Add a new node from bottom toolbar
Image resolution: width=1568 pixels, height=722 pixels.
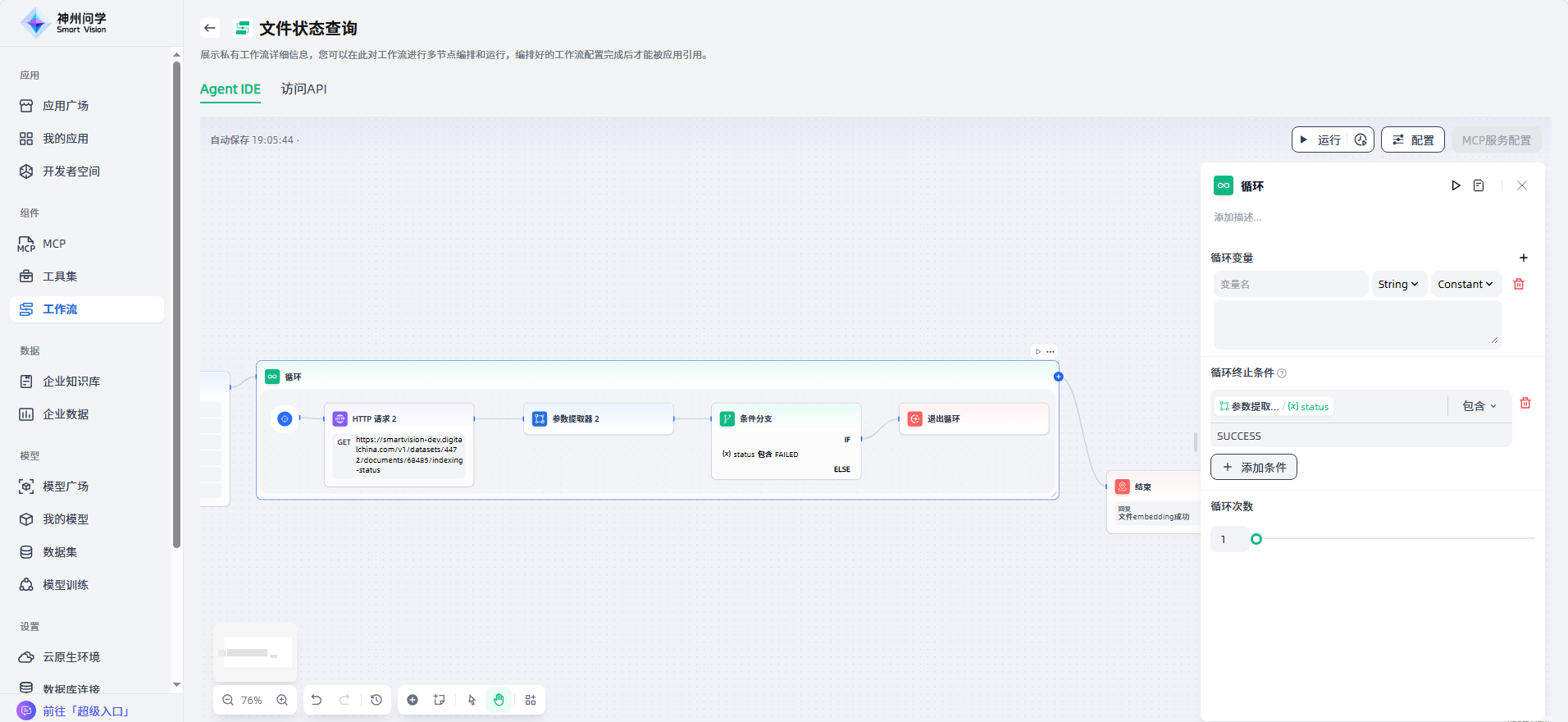click(x=413, y=700)
